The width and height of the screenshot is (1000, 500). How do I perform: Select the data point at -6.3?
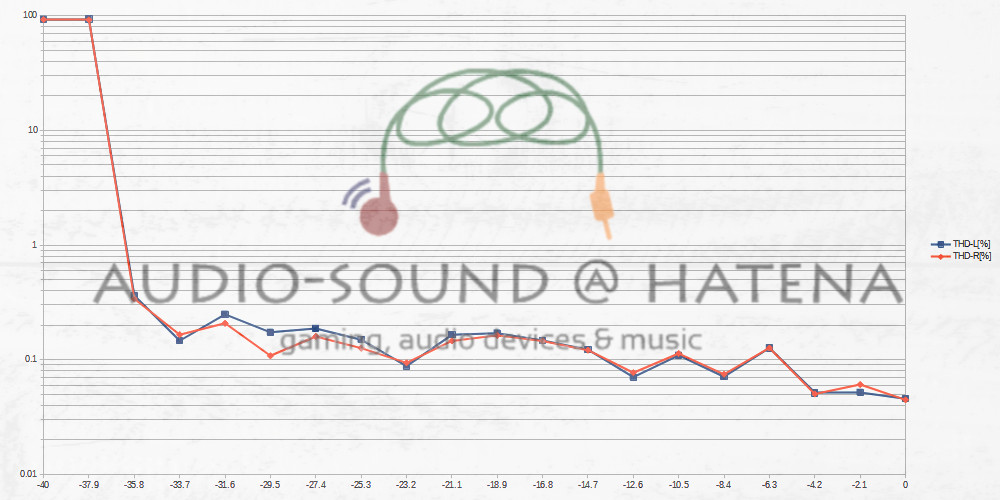(769, 348)
